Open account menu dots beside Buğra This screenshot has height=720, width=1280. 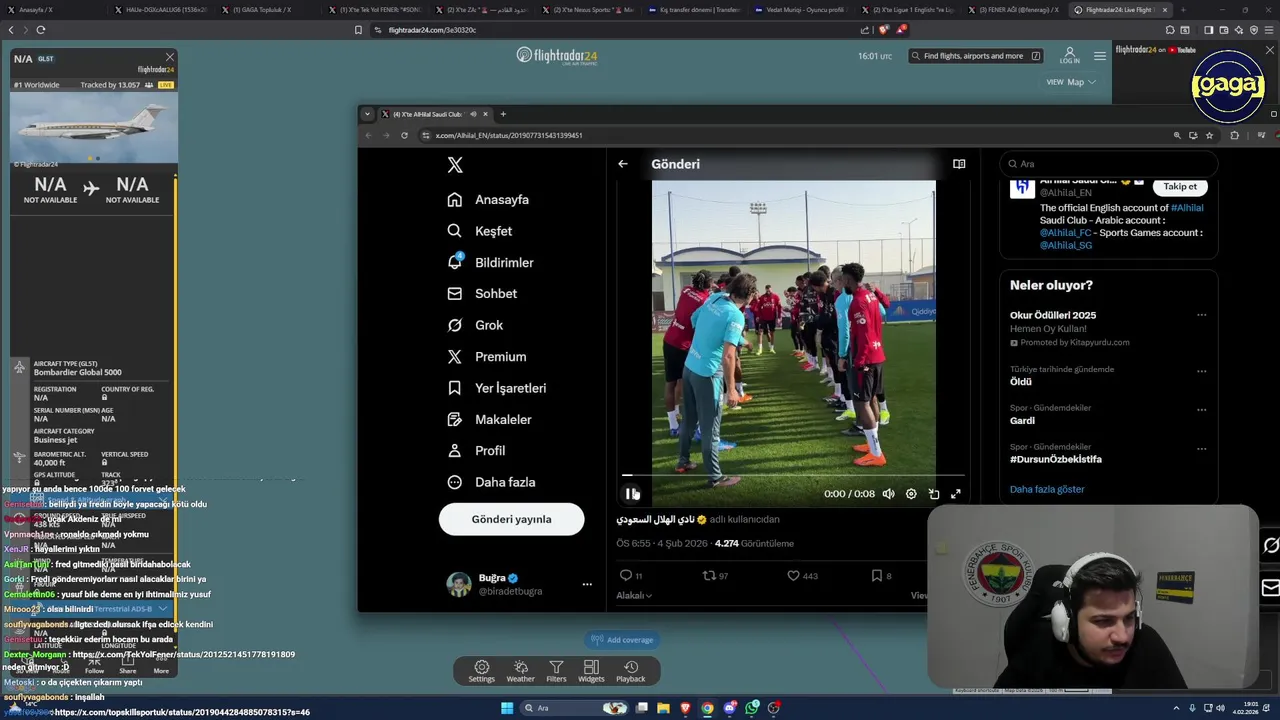point(587,584)
